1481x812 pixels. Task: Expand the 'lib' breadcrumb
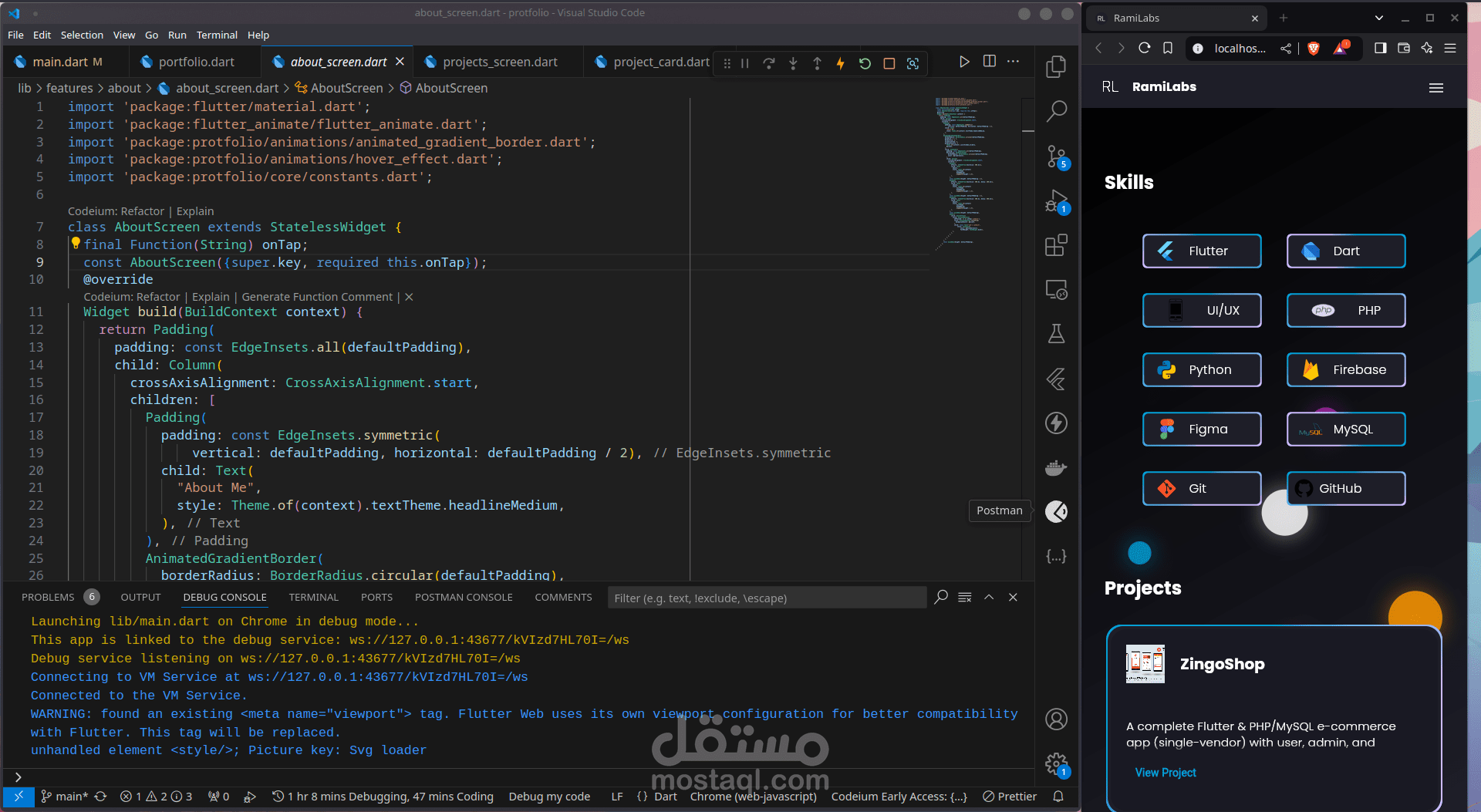coord(25,88)
